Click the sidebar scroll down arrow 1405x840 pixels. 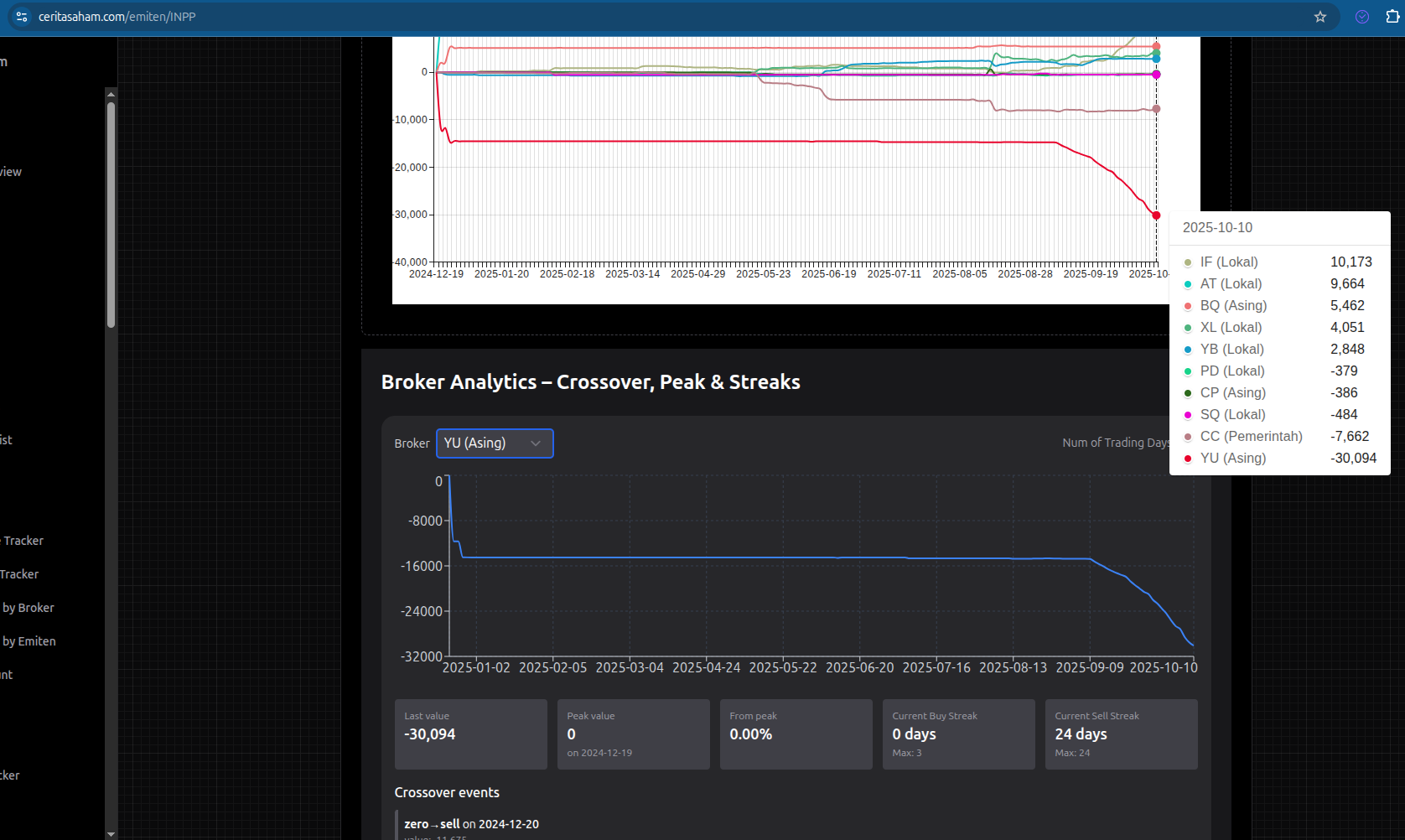pos(111,834)
